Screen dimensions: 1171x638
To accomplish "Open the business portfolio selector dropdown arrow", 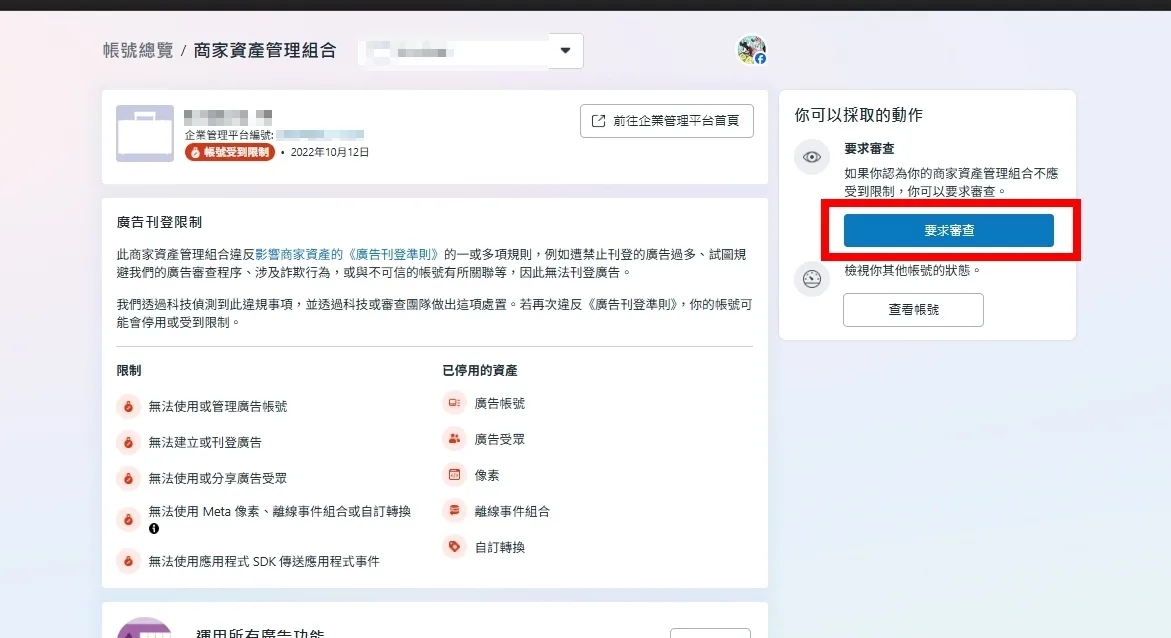I will tap(565, 51).
